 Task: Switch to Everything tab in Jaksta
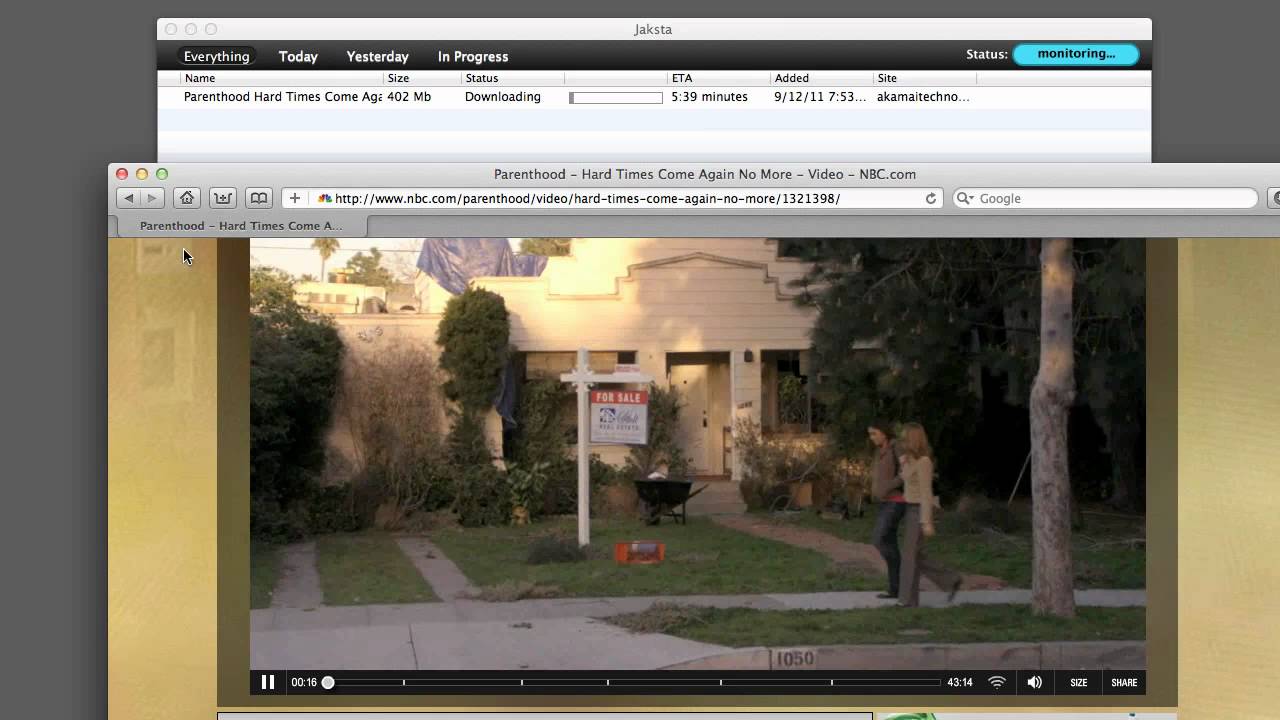click(x=216, y=56)
